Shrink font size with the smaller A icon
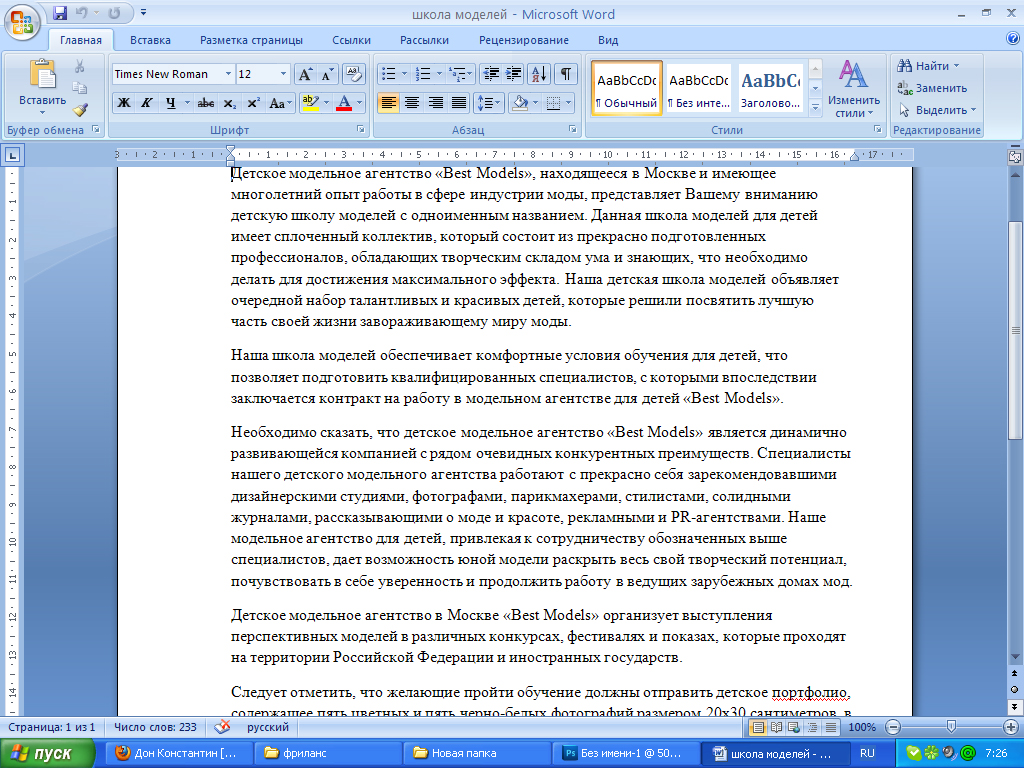Screen dimensions: 1024x768 click(326, 74)
